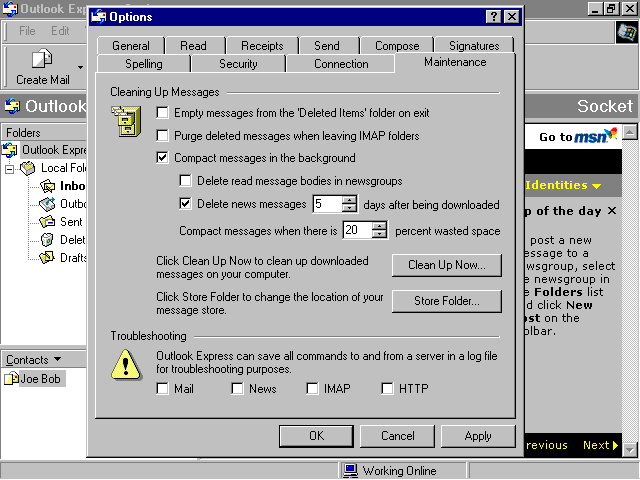This screenshot has height=480, width=640.
Task: Click the Sent Items folder icon
Action: click(47, 222)
